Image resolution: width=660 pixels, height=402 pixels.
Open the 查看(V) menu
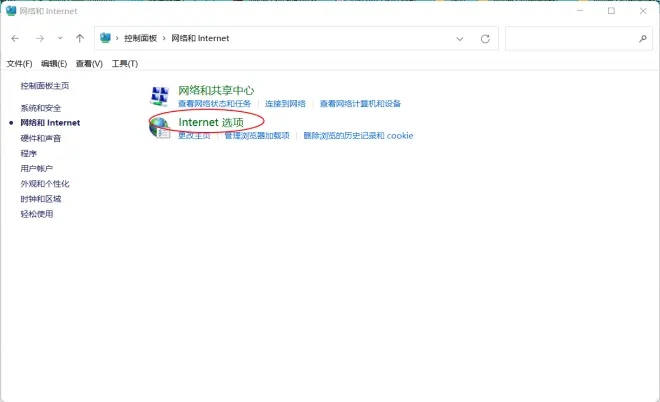tap(89, 64)
